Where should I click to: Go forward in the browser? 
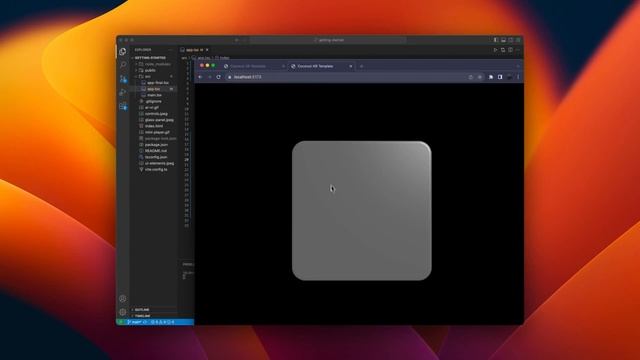pyautogui.click(x=209, y=77)
